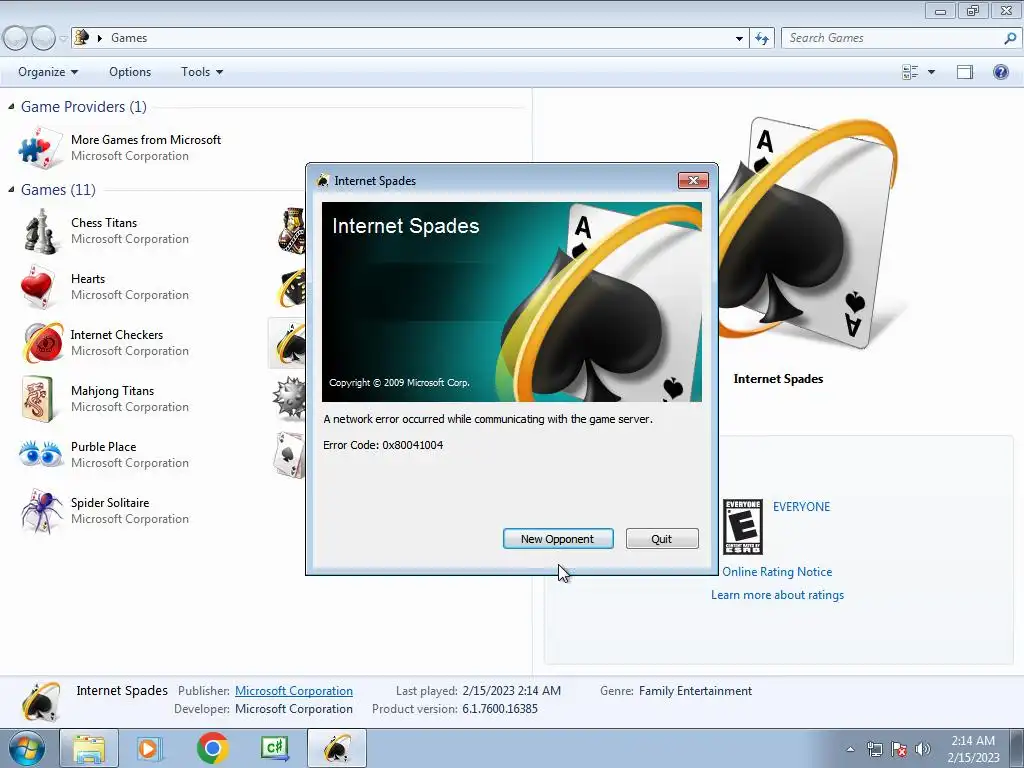Screen dimensions: 1024x768
Task: Click the address bar Games breadcrumb
Action: pyautogui.click(x=129, y=38)
